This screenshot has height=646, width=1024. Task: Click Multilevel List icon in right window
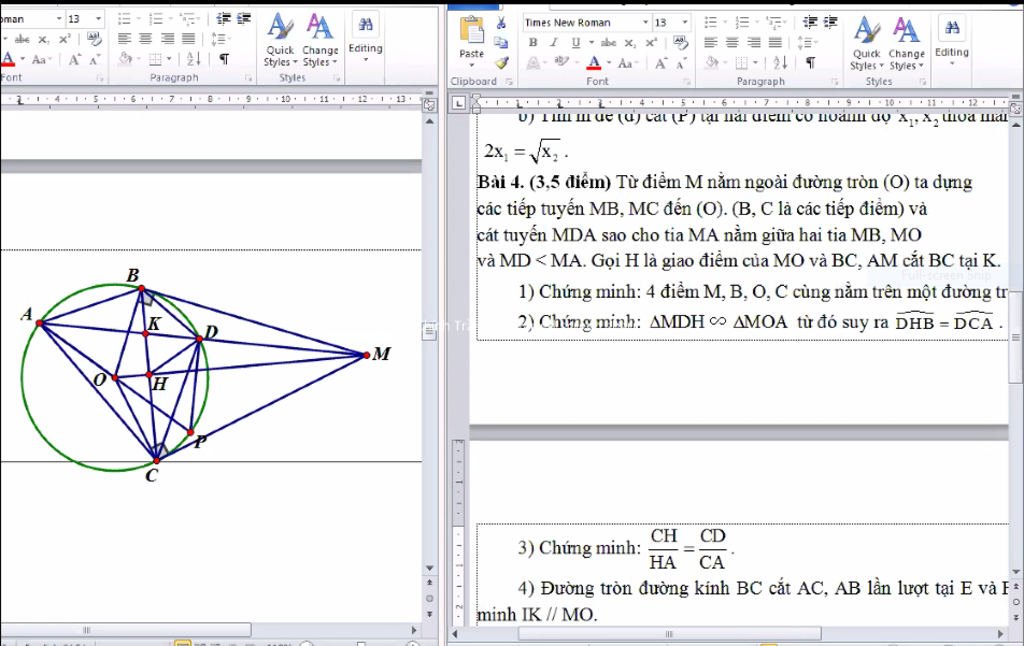[x=775, y=23]
